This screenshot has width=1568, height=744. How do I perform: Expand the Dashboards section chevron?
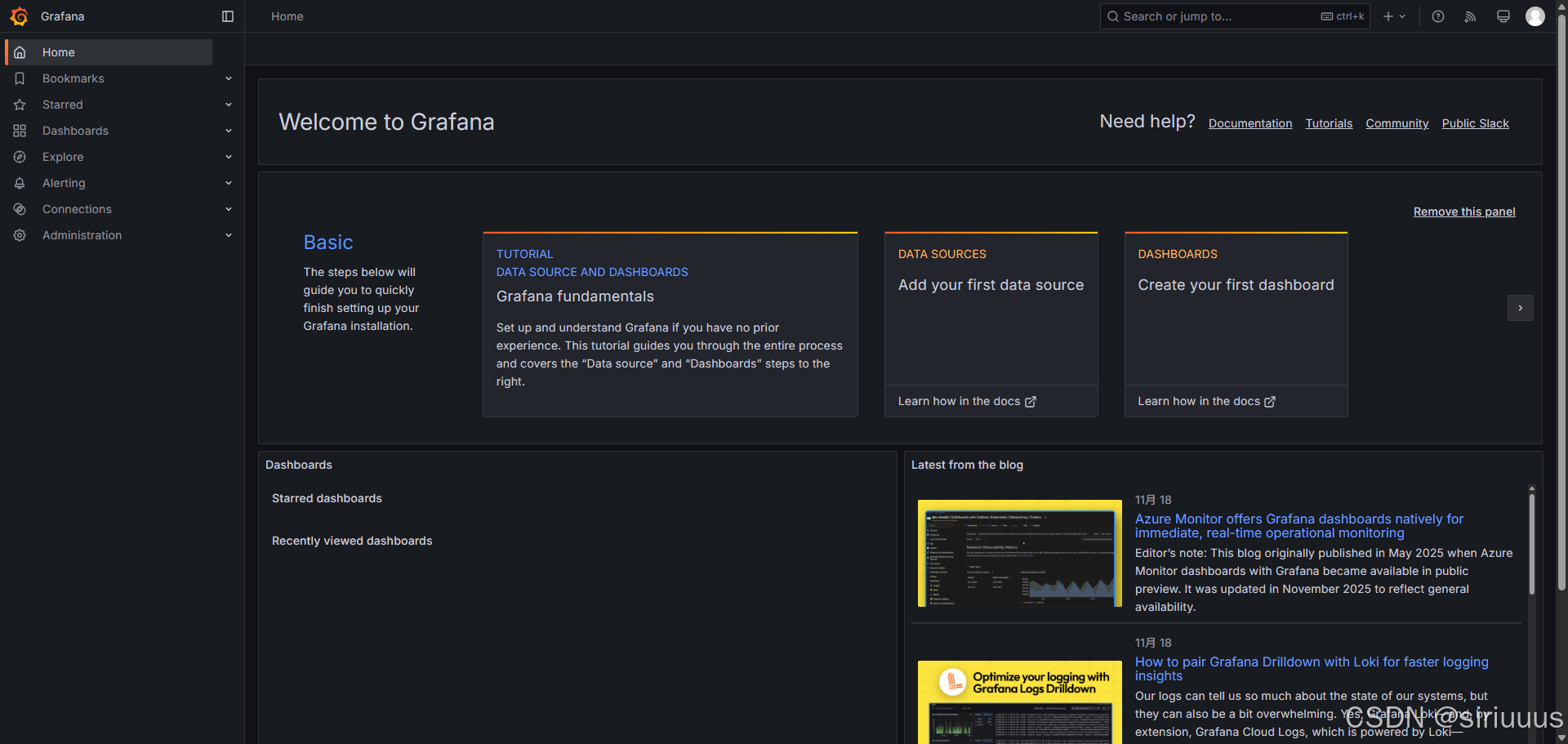[x=229, y=131]
